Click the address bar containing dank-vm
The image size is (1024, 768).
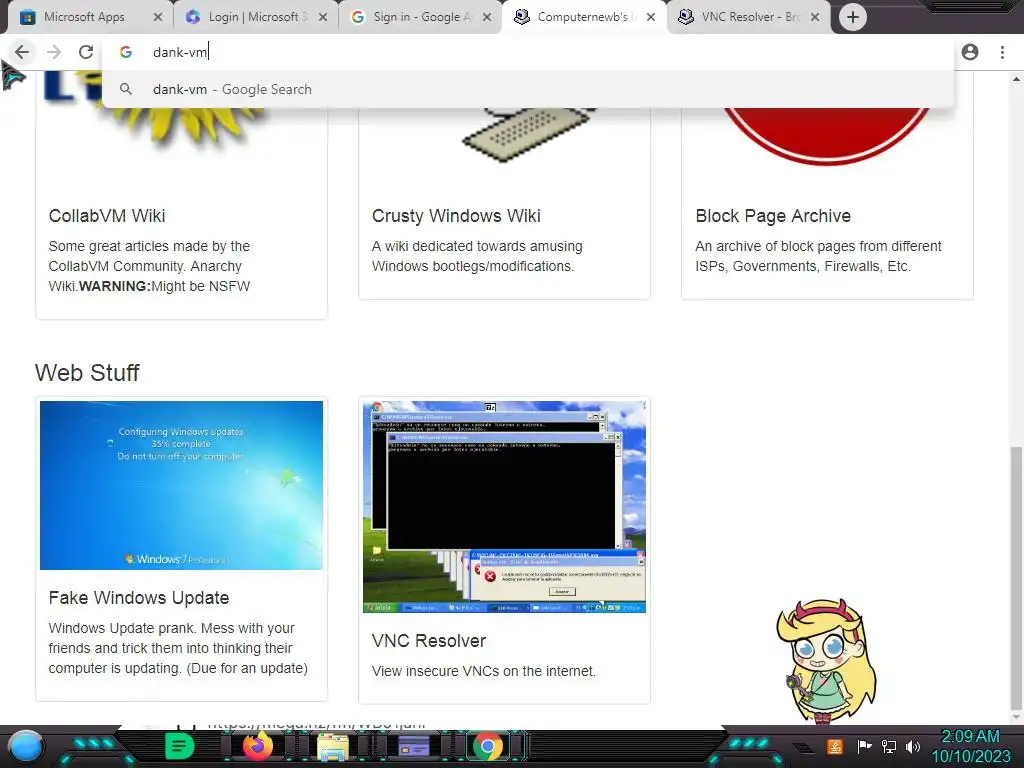pyautogui.click(x=528, y=52)
